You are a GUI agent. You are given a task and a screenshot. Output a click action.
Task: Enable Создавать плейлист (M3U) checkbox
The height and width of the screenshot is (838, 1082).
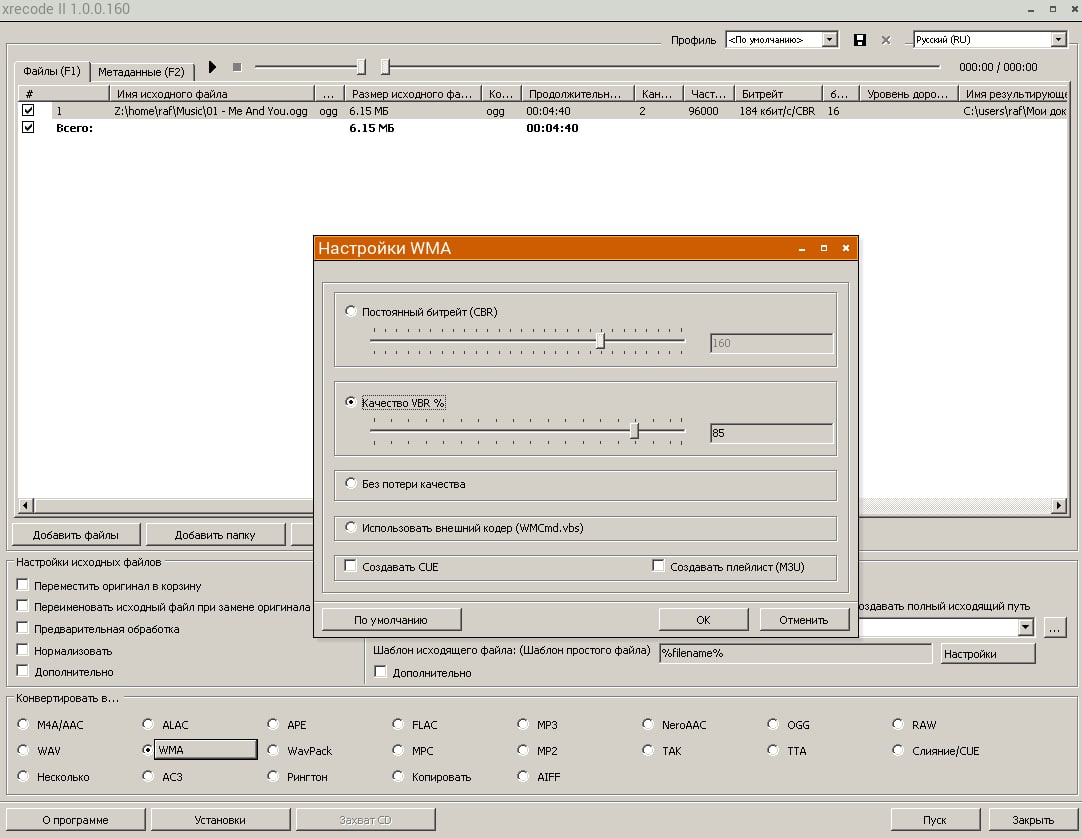(x=658, y=566)
